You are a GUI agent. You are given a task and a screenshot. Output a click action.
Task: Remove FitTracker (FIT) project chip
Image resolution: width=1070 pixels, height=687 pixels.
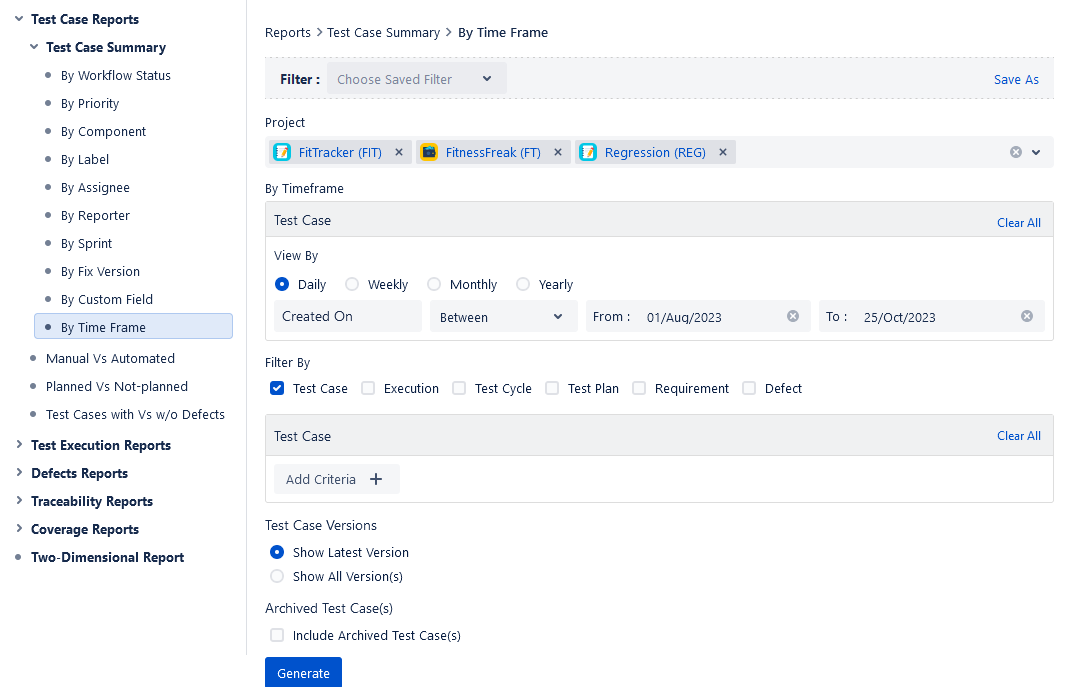pos(399,152)
